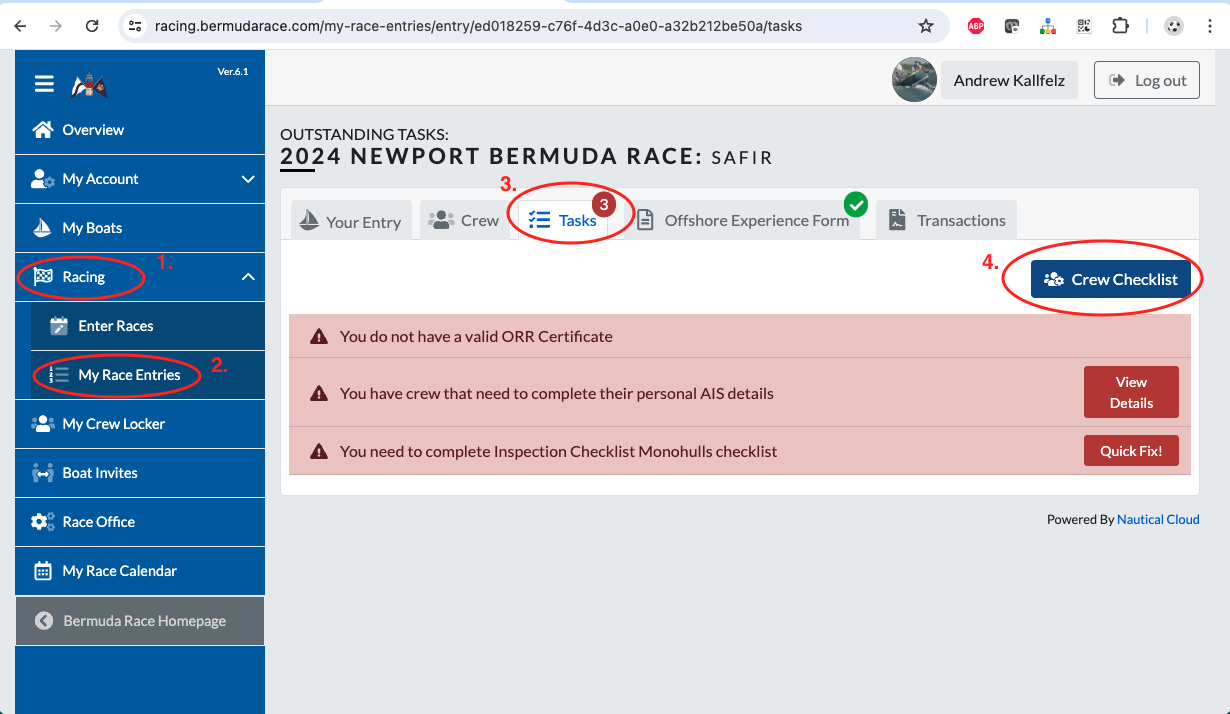
Task: Click the warning icon on Inspection Checklist row
Action: pyautogui.click(x=319, y=451)
